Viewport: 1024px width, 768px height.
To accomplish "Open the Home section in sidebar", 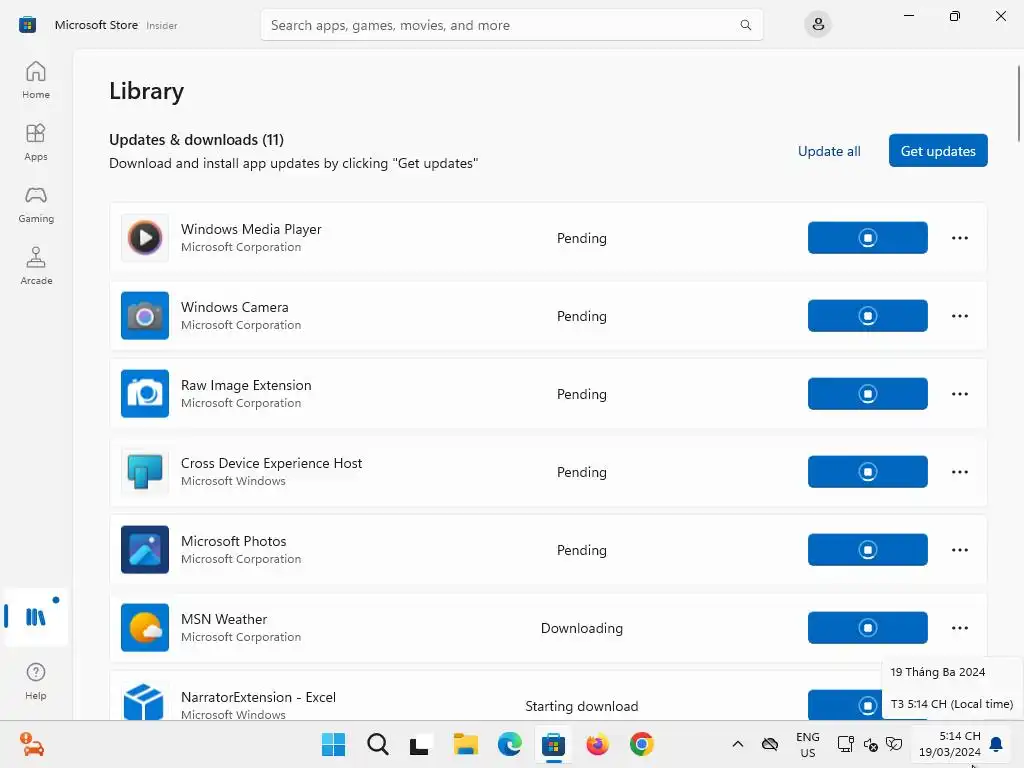I will [36, 80].
